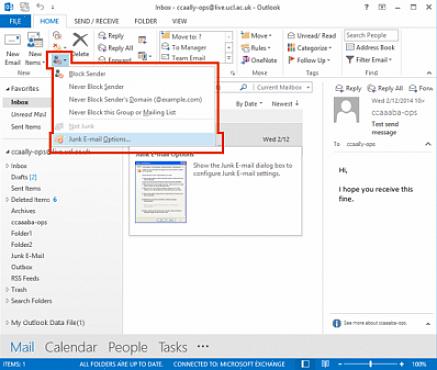Select Move to: ? quick step
437x370 pixels.
tap(192, 36)
